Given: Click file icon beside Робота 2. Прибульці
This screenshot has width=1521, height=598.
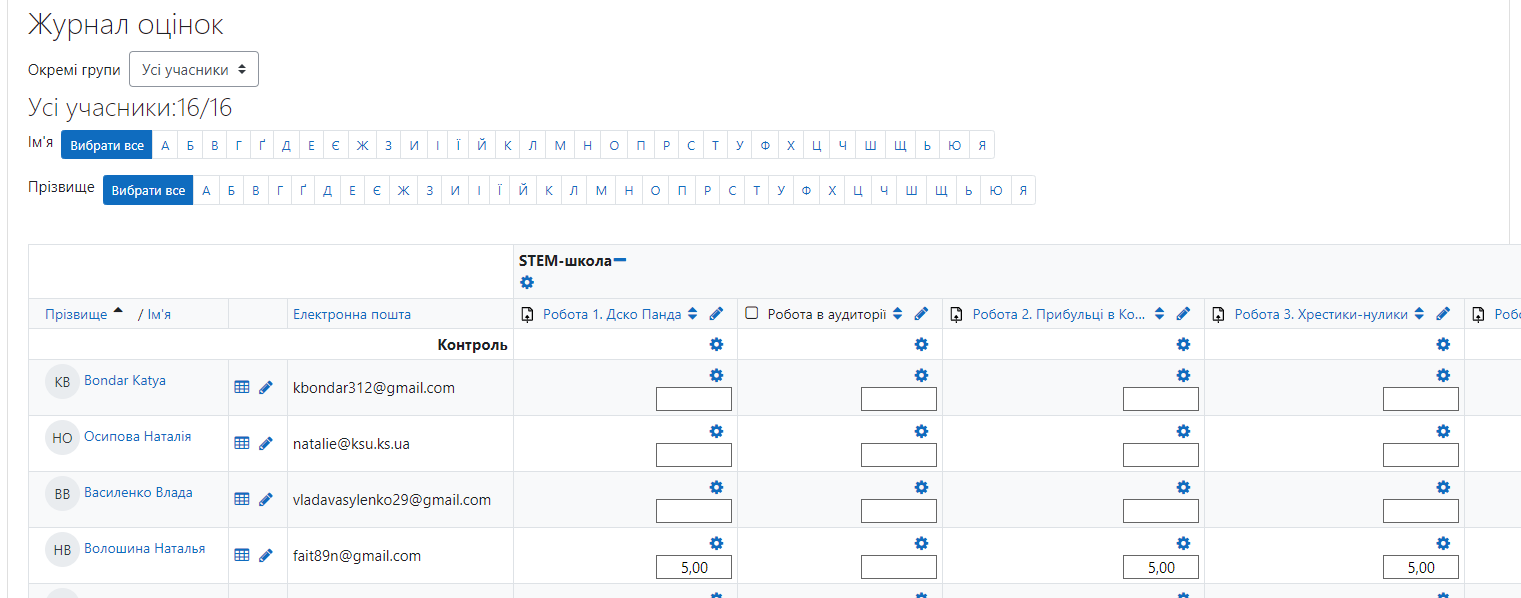Looking at the screenshot, I should tap(956, 314).
